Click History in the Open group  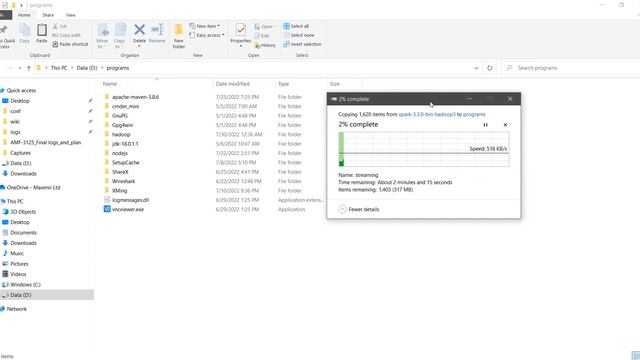[x=265, y=45]
